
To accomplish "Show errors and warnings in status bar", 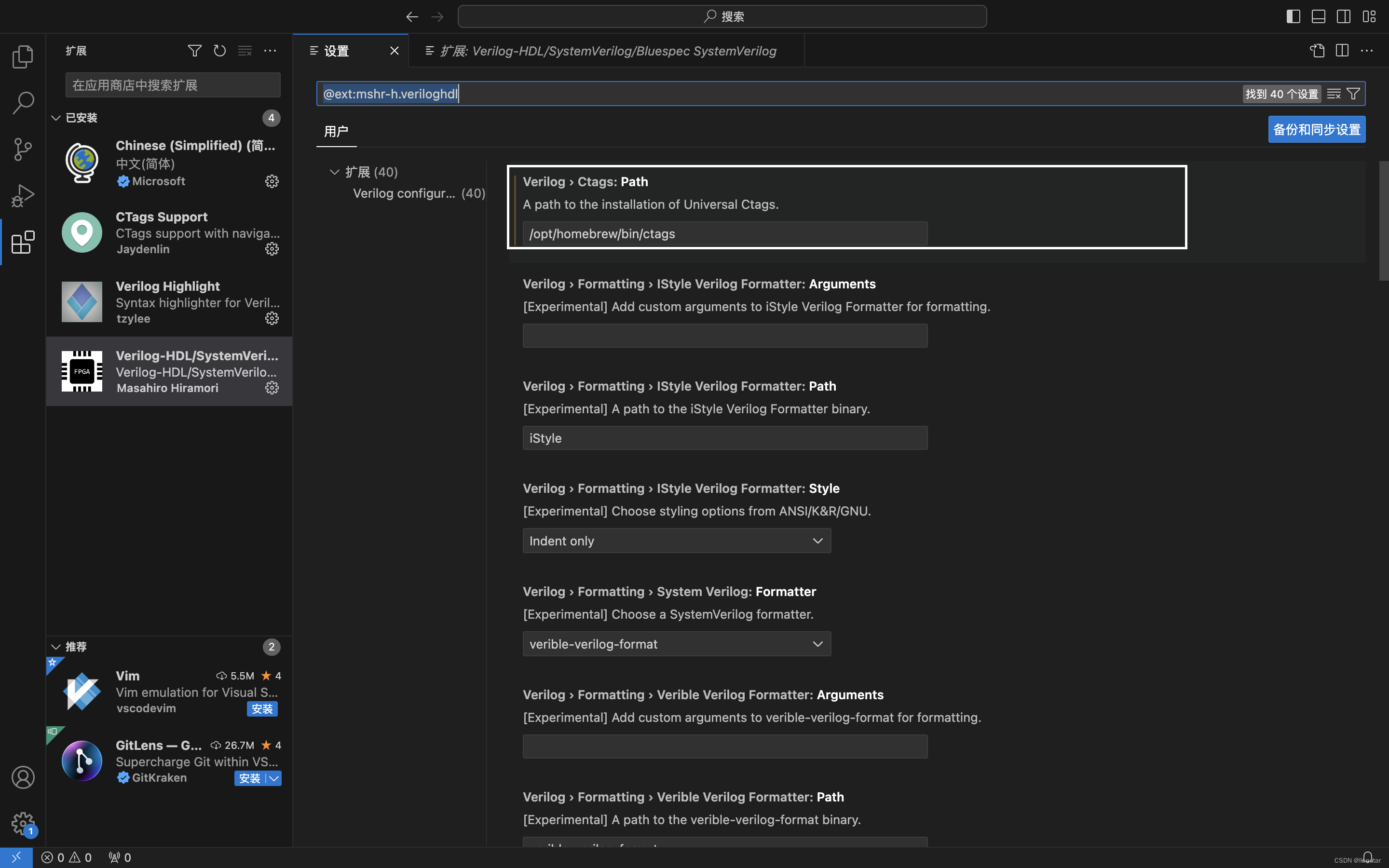I will [67, 857].
